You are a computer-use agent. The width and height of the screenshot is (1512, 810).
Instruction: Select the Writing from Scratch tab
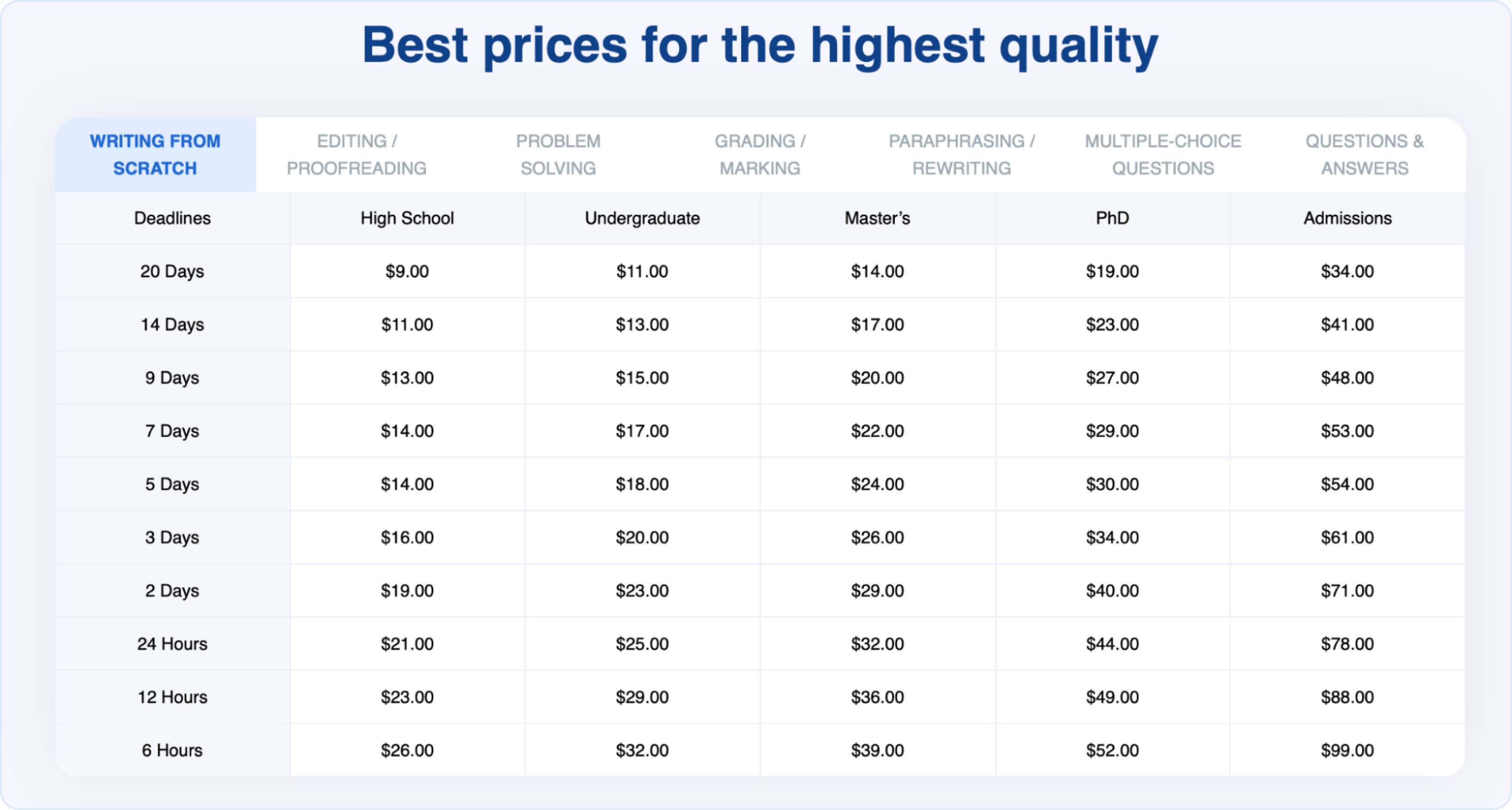(x=155, y=154)
